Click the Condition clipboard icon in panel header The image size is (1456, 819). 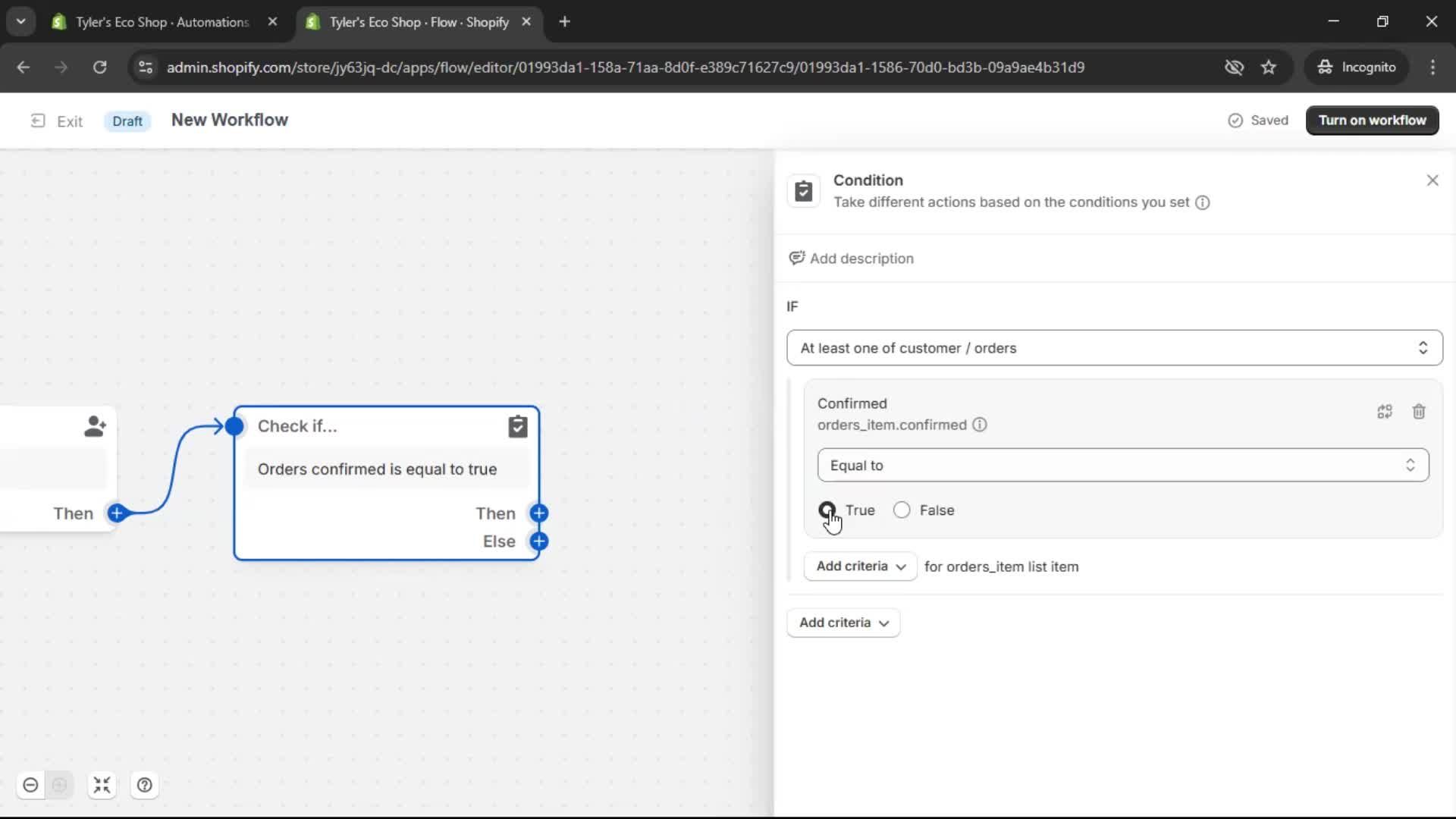click(x=804, y=191)
